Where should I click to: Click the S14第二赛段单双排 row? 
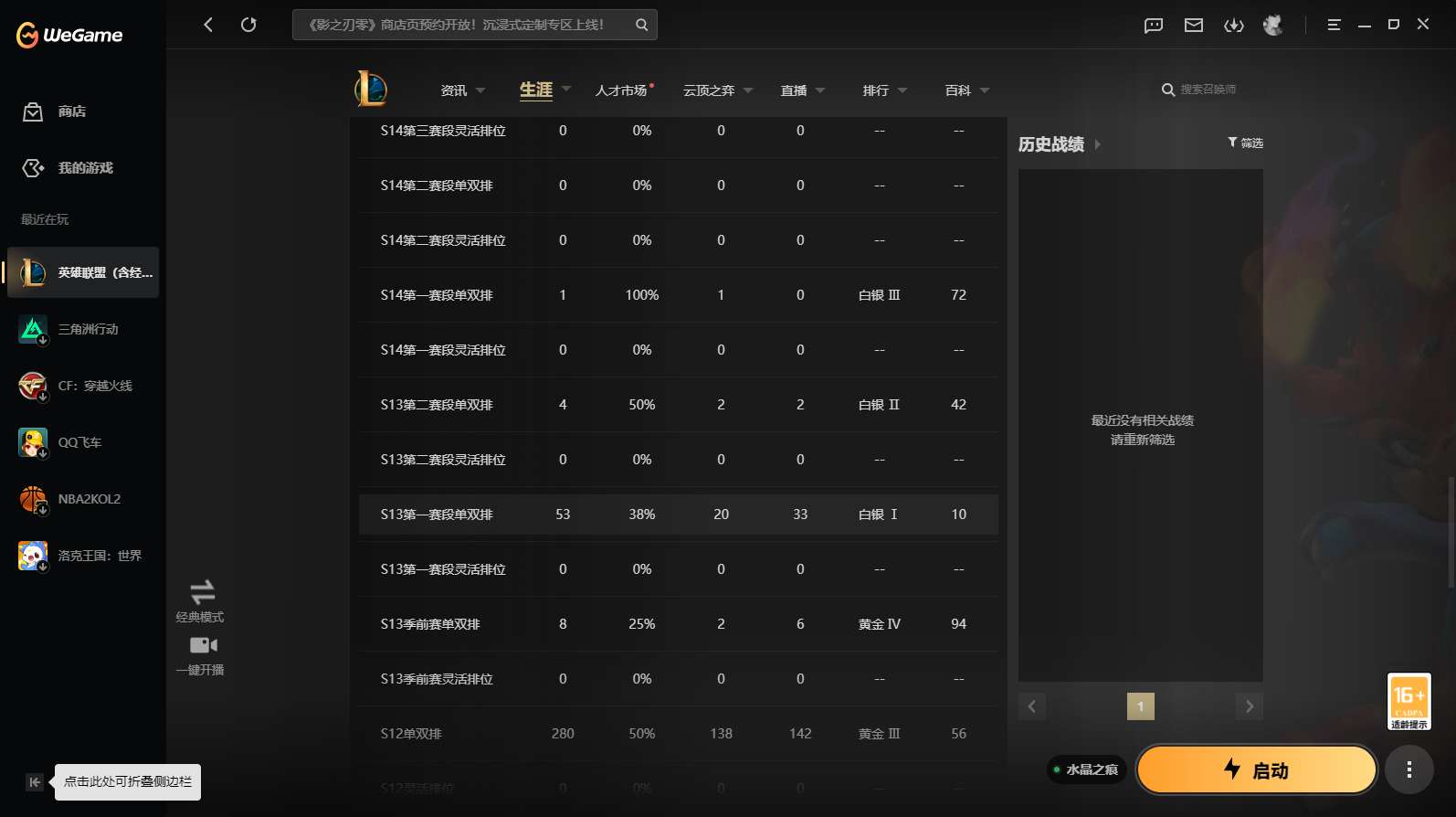pyautogui.click(x=678, y=186)
